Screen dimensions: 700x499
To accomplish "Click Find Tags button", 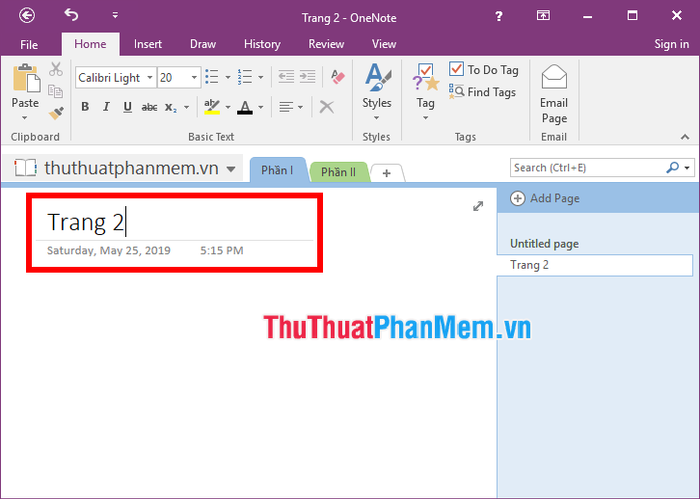I will point(483,92).
